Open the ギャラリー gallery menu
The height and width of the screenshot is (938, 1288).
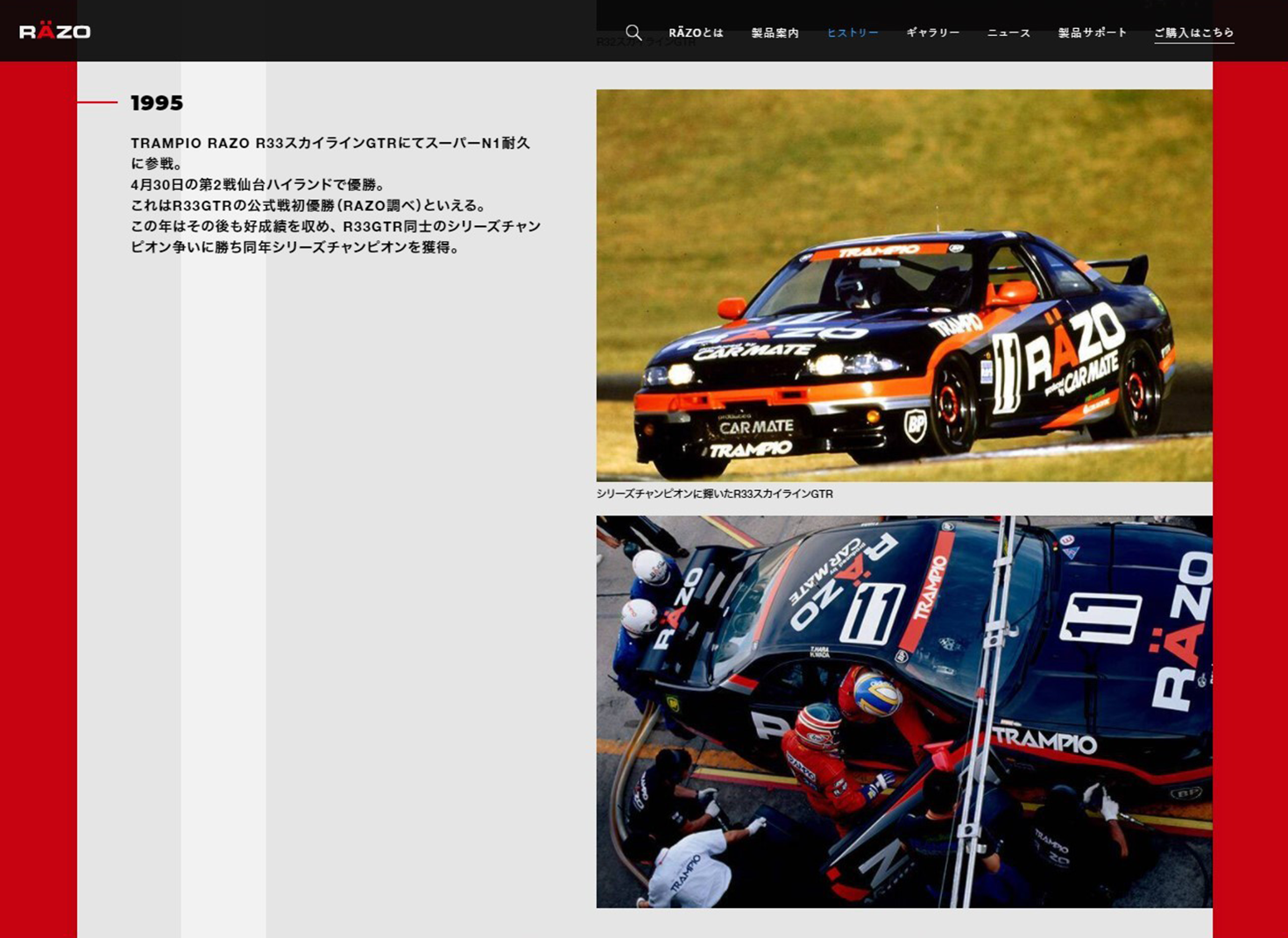coord(933,32)
